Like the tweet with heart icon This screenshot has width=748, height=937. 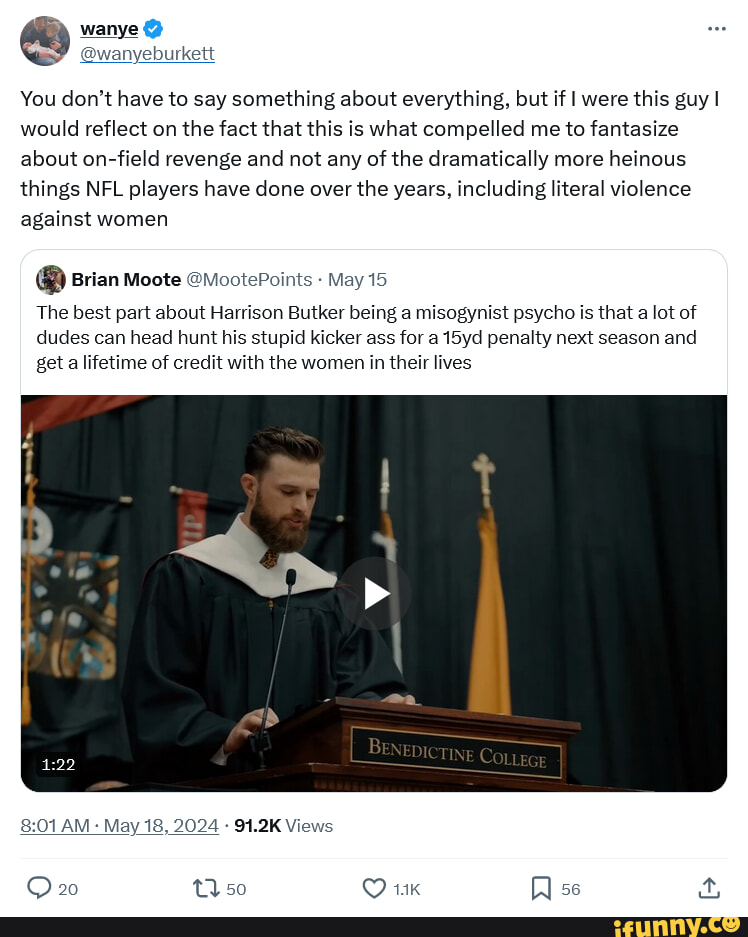coord(374,888)
